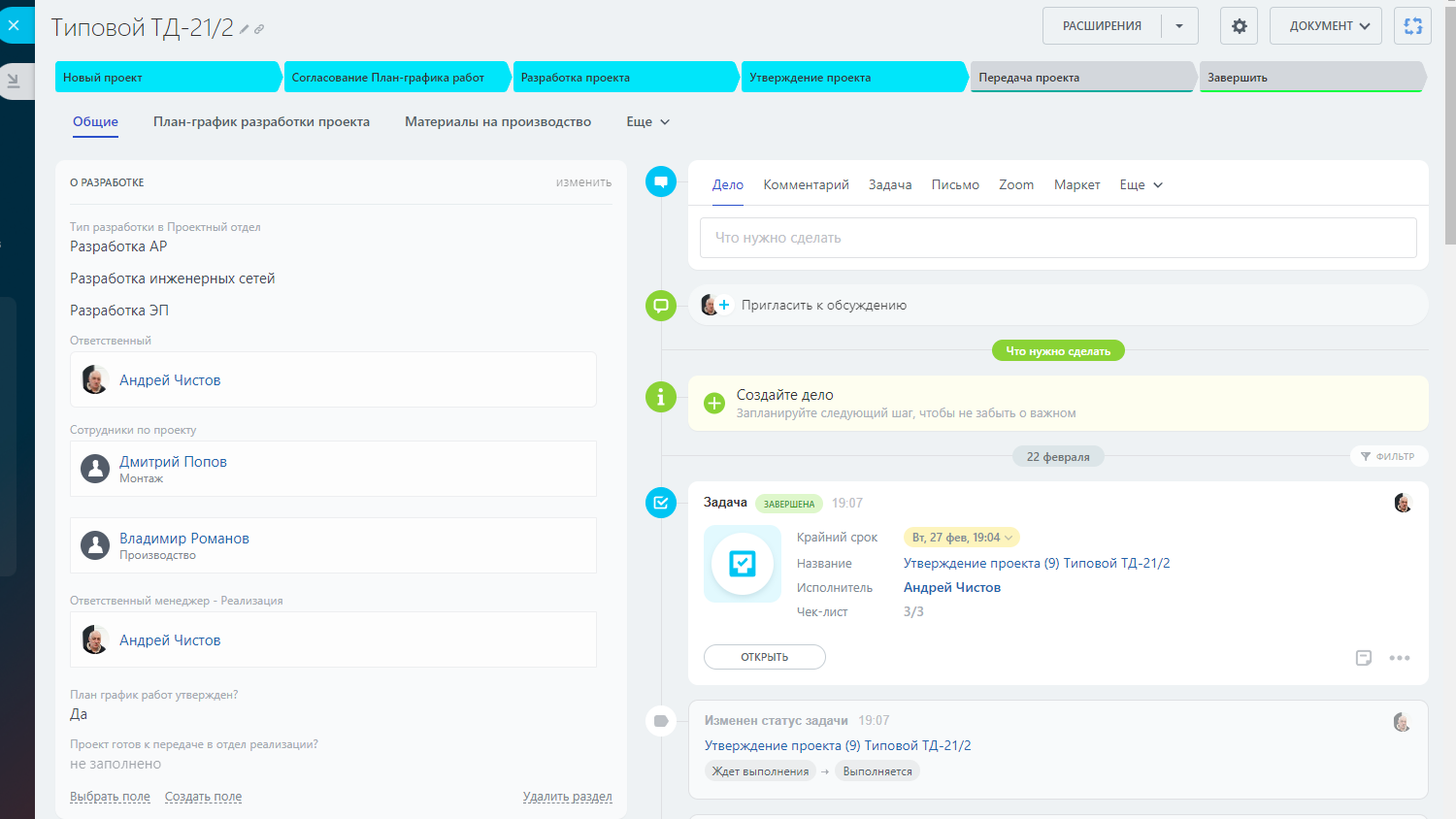Screen dimensions: 1456x819
Task: Click the изменить link in О разработке
Action: click(x=583, y=182)
